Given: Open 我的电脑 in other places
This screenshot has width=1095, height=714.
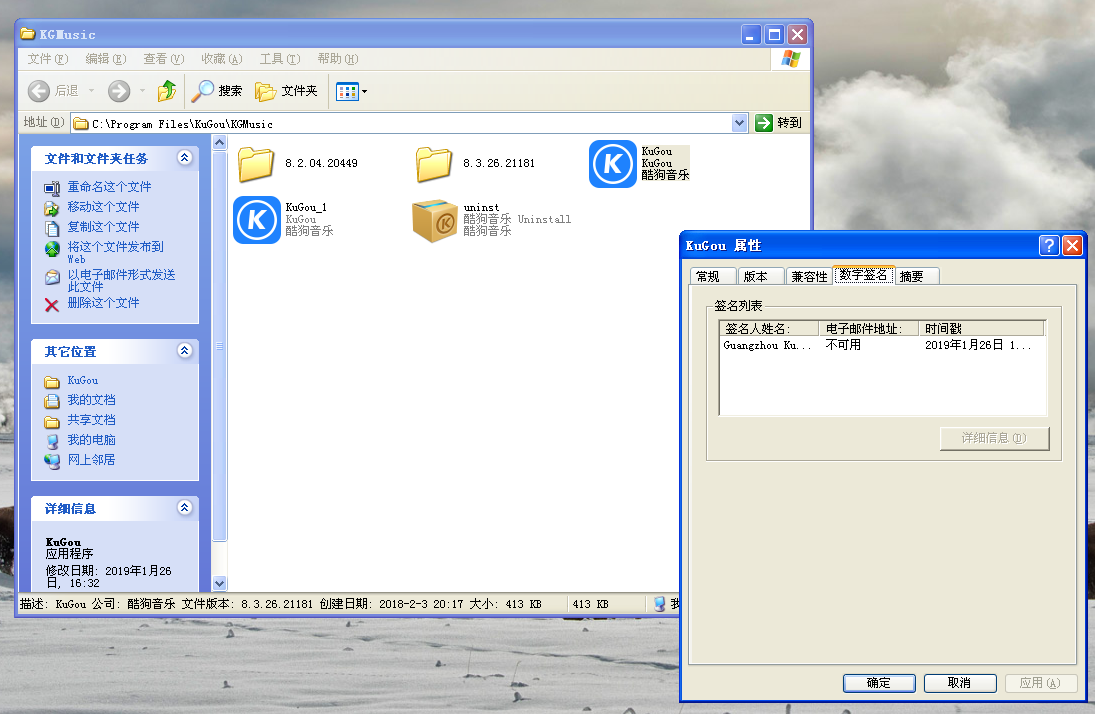Looking at the screenshot, I should [91, 439].
